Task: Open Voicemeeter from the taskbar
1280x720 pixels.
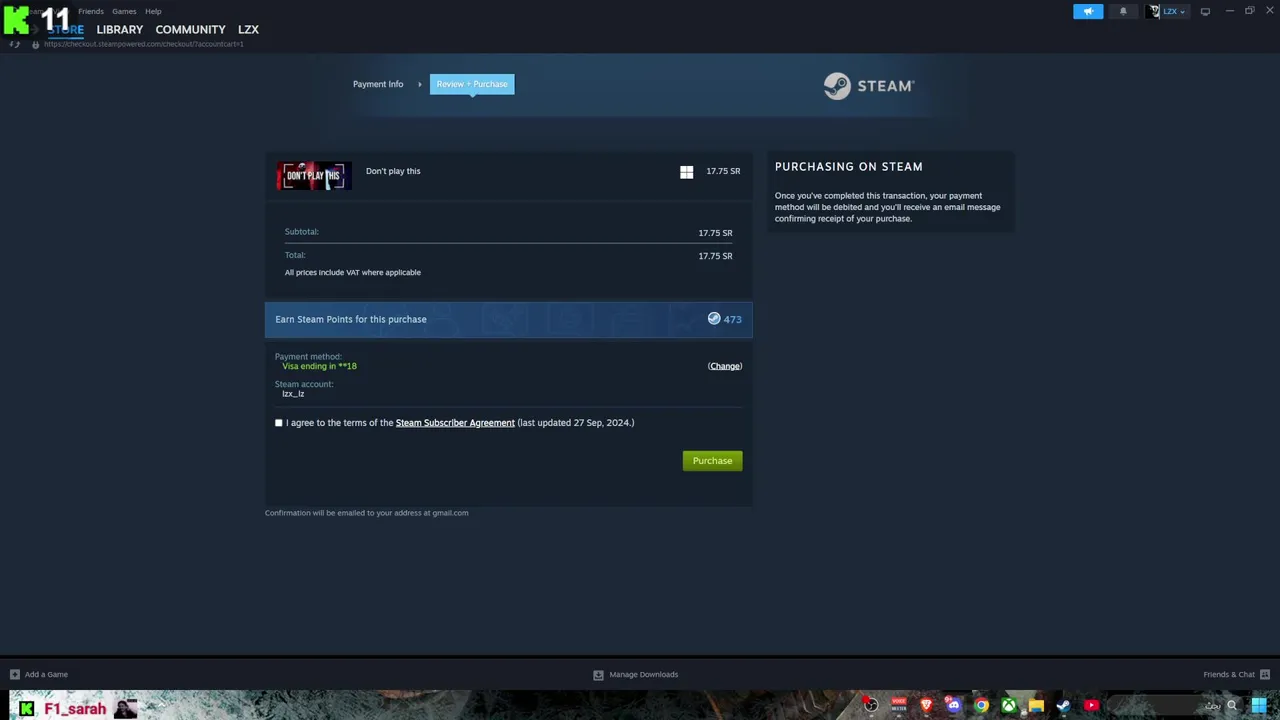Action: [899, 705]
